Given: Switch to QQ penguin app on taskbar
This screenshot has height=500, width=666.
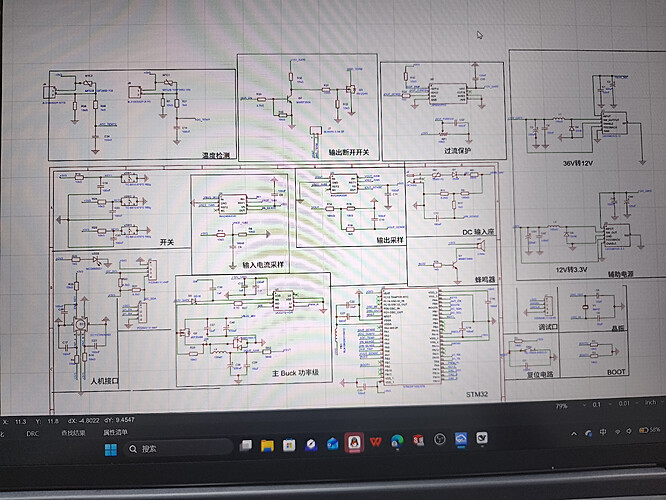Looking at the screenshot, I should (354, 443).
